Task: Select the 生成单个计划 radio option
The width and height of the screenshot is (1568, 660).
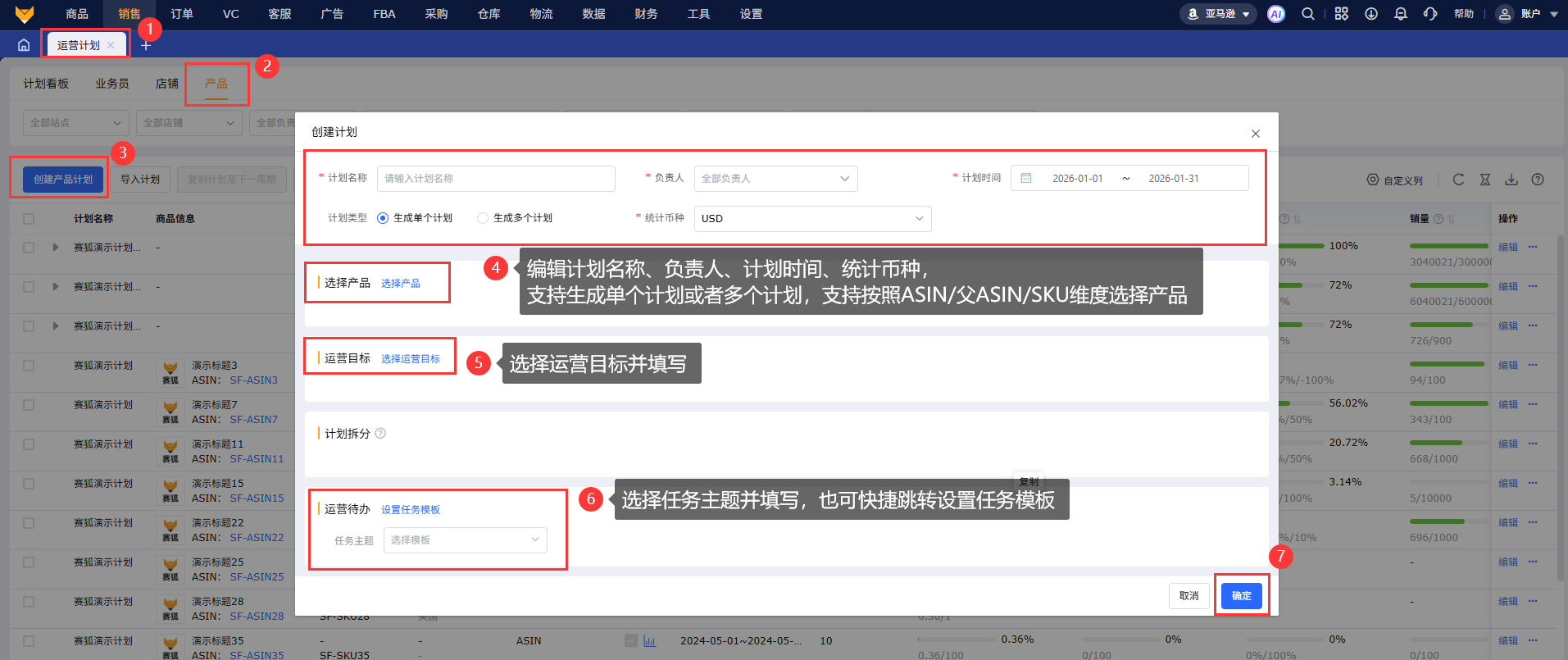Action: point(383,218)
